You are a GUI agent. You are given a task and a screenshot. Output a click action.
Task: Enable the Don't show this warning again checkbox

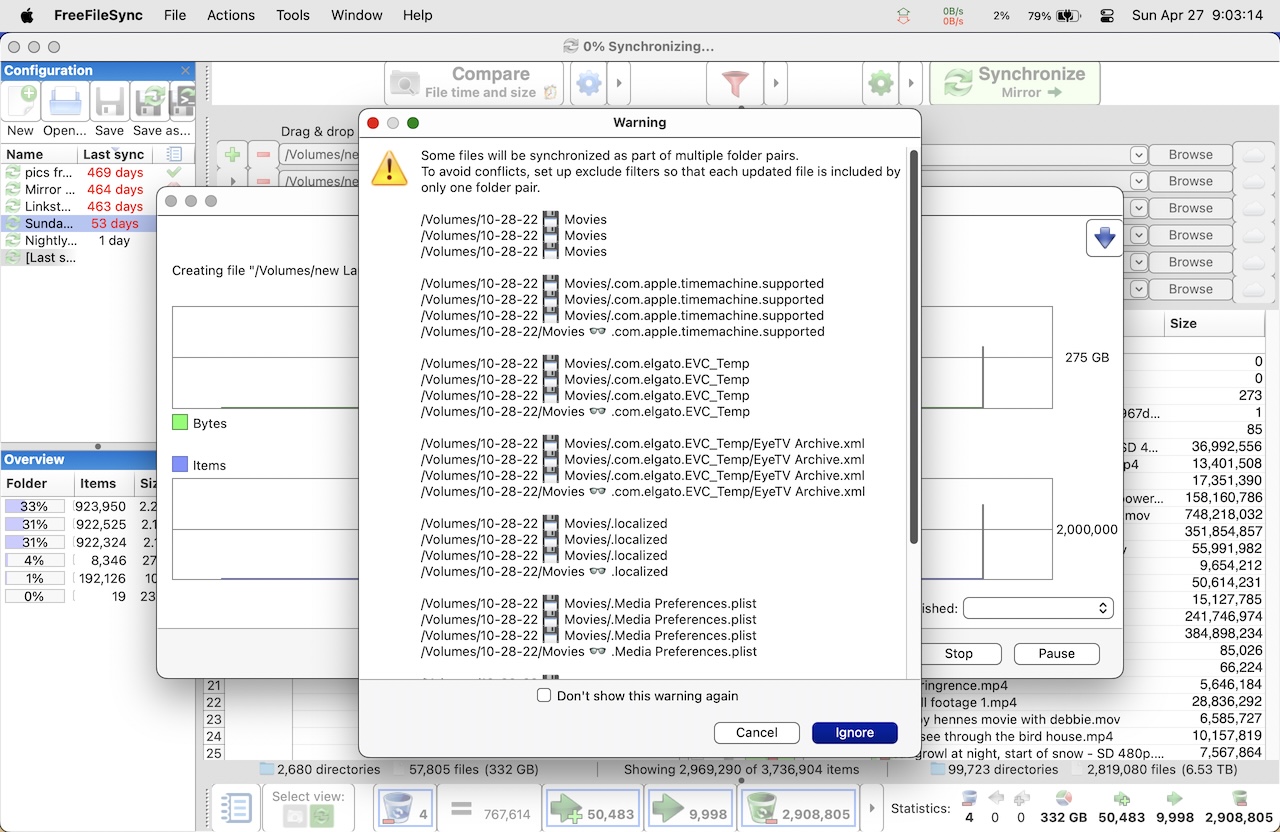(544, 695)
